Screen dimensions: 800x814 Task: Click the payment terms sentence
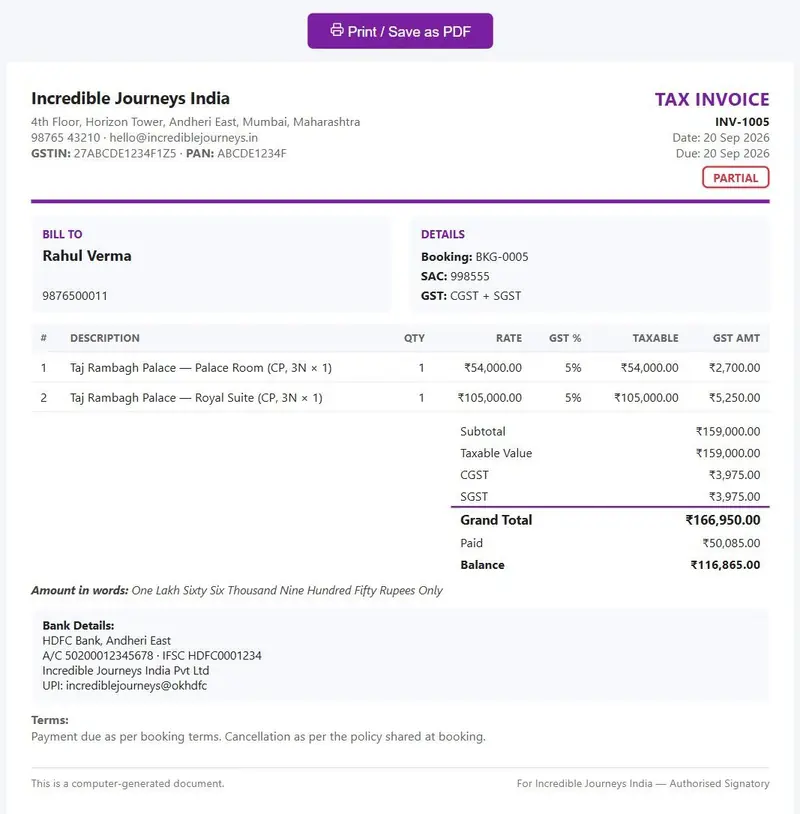pyautogui.click(x=259, y=737)
